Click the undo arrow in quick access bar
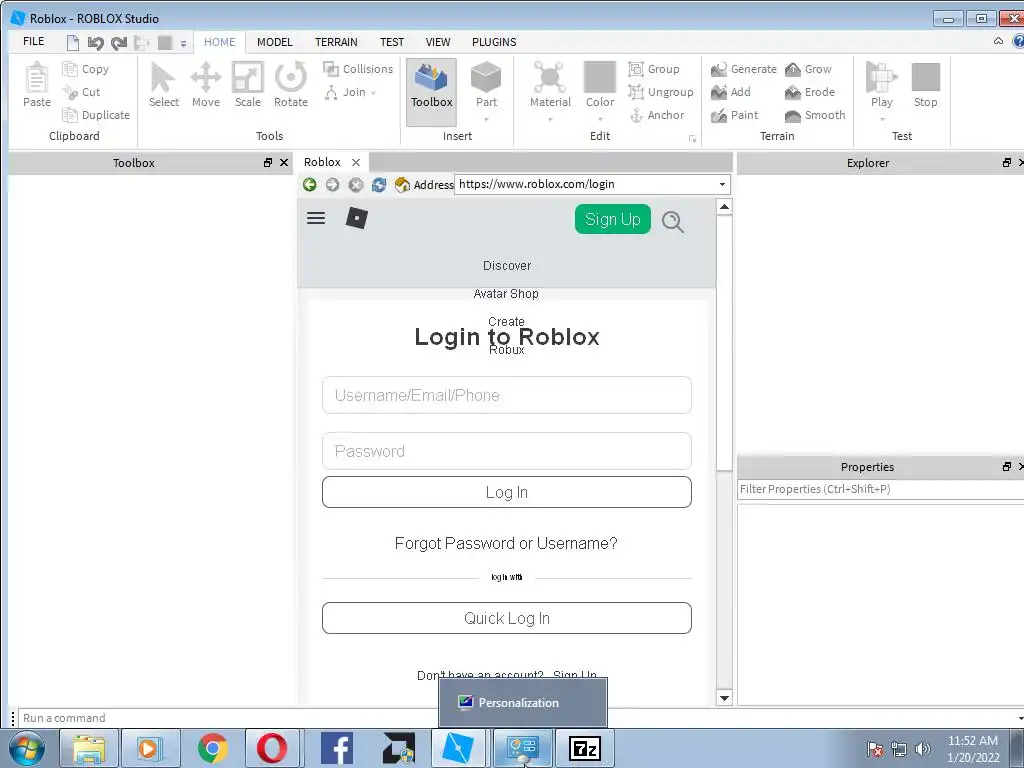The image size is (1024, 768). click(x=95, y=43)
